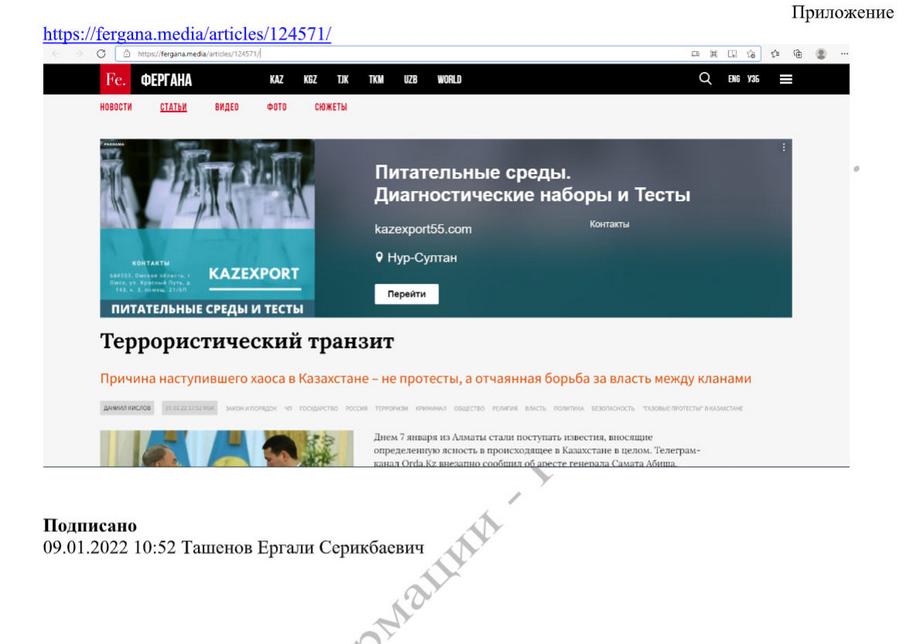Click the orange article subtitle text
Viewport: 920px width, 644px height.
425,378
